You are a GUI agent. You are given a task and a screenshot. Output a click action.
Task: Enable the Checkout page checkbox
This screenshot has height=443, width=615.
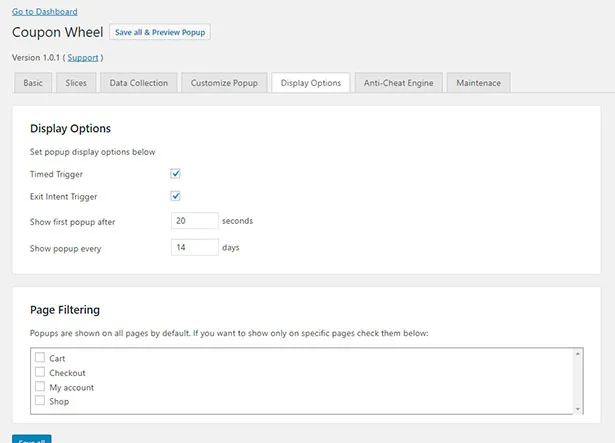tap(40, 372)
